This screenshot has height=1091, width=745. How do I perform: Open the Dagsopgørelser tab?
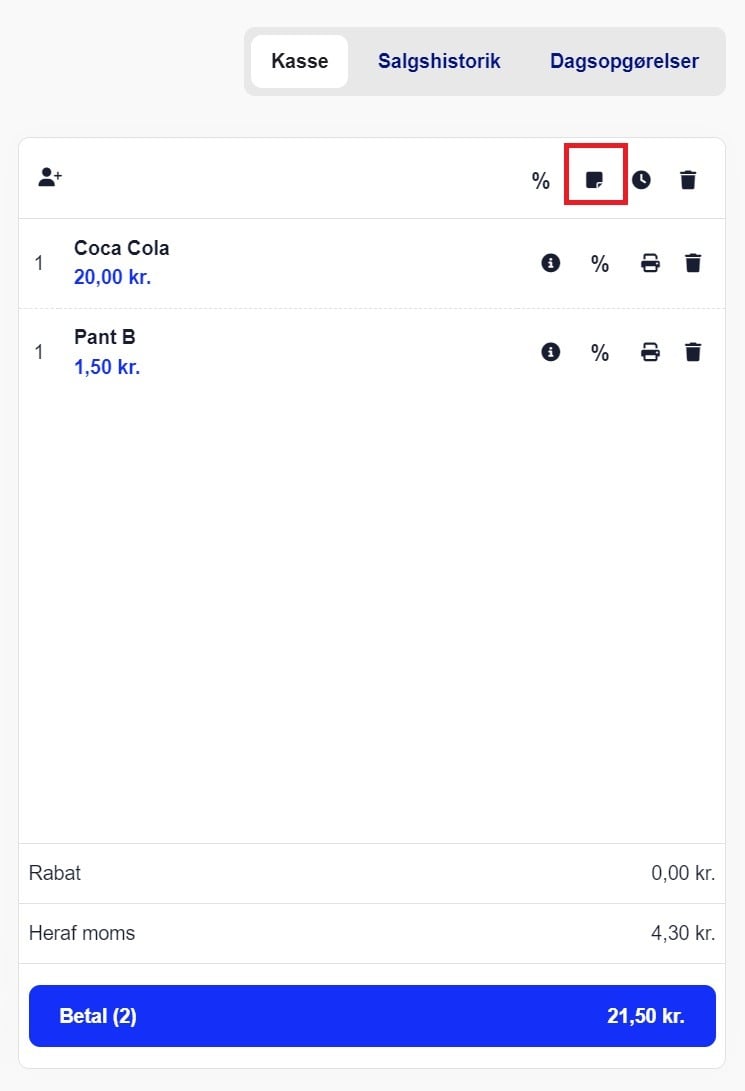click(x=624, y=61)
